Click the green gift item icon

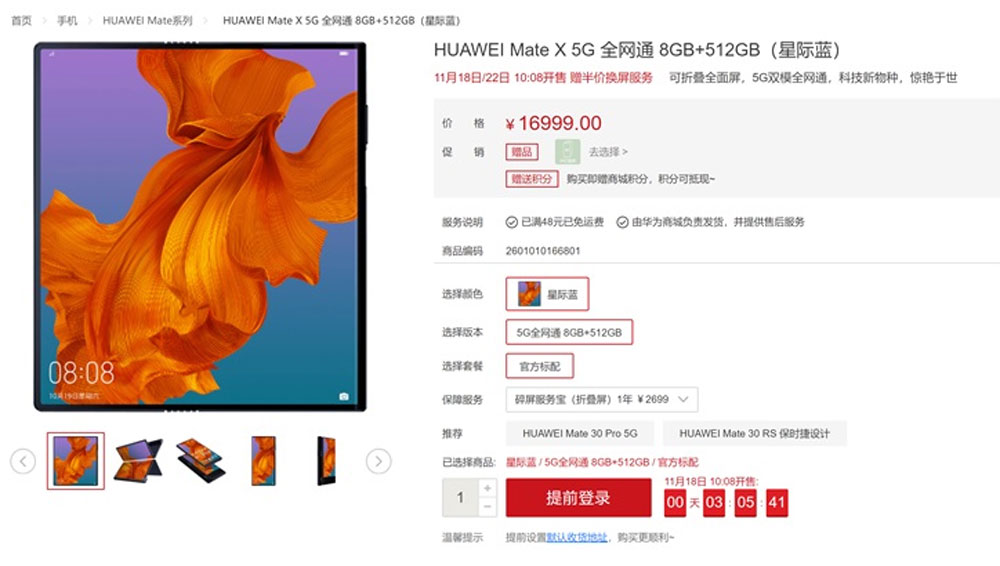click(x=567, y=152)
